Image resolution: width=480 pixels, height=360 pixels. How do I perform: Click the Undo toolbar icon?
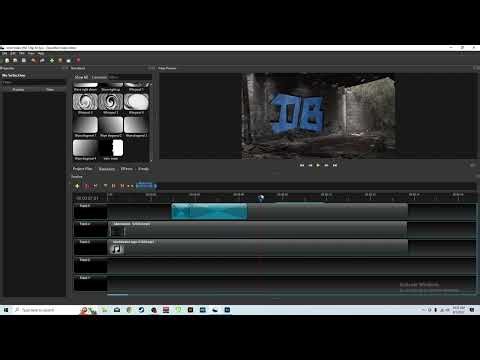pyautogui.click(x=33, y=60)
